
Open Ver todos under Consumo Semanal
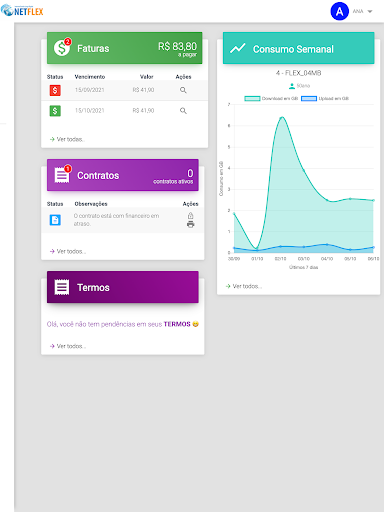click(244, 286)
